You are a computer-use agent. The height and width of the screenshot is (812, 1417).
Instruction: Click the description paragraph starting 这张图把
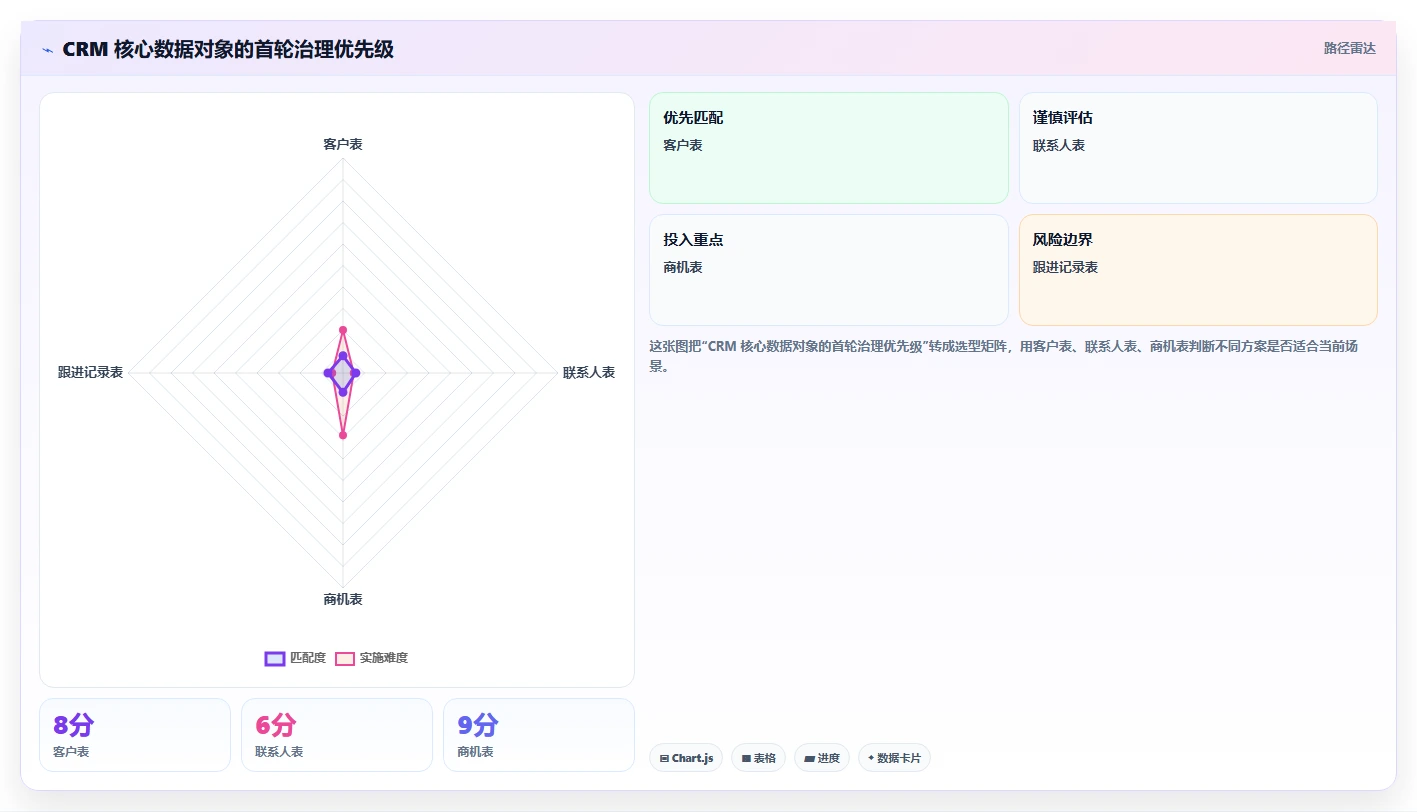[x=1004, y=356]
